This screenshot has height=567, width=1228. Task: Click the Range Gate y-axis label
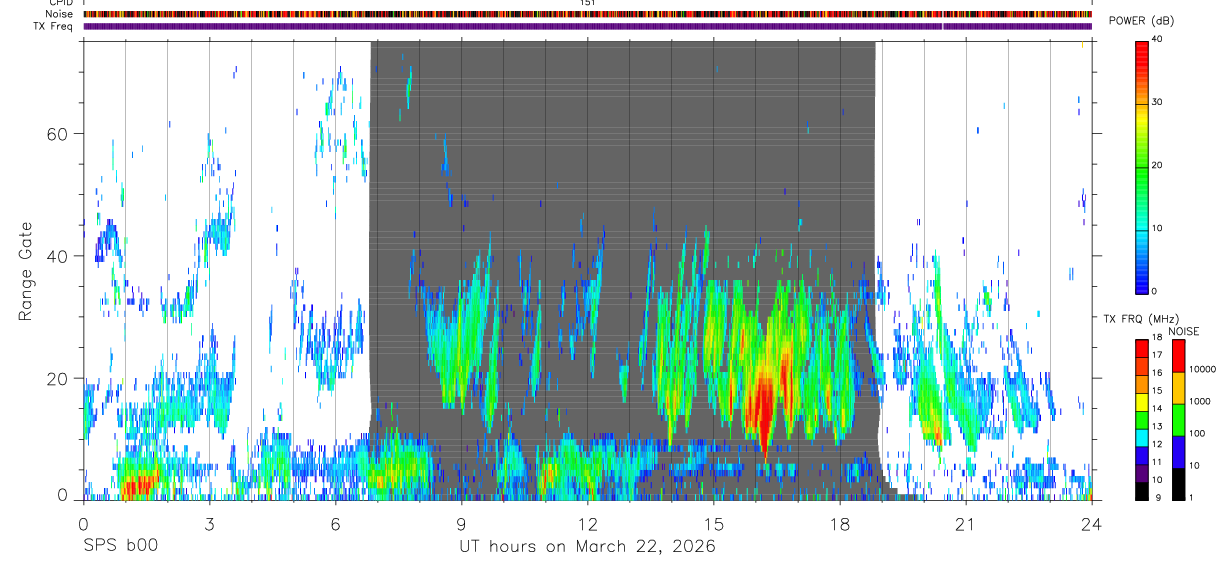tap(26, 272)
